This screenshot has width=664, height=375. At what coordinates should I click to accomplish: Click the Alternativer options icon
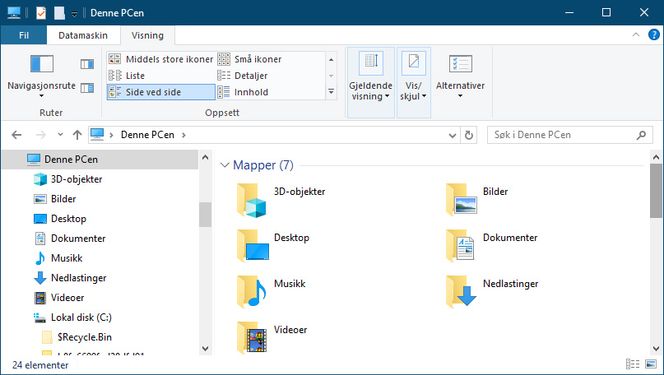tap(460, 64)
